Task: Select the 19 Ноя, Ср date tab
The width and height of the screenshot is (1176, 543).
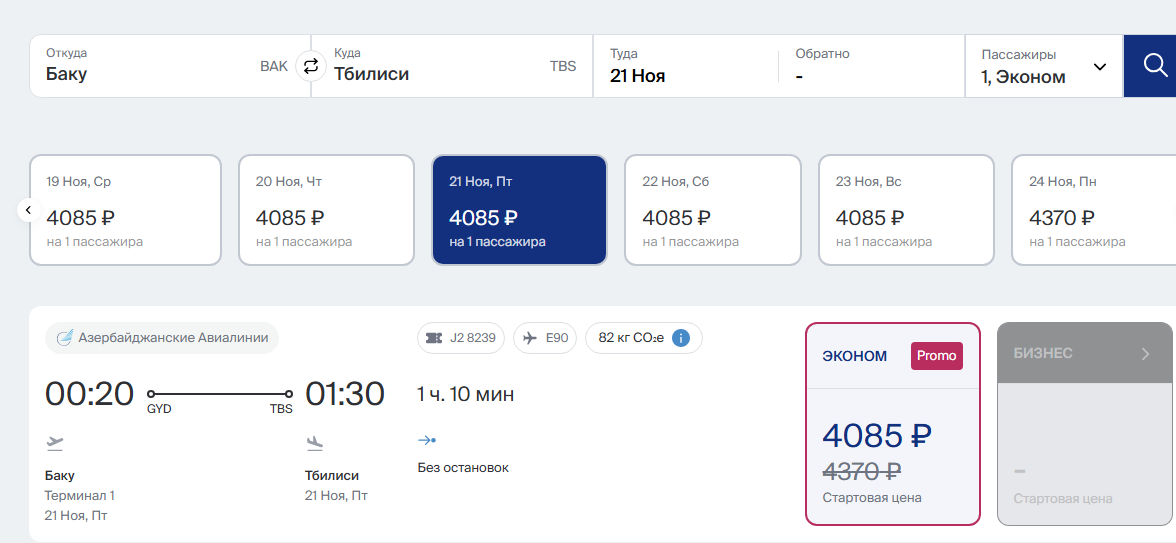Action: click(x=125, y=210)
